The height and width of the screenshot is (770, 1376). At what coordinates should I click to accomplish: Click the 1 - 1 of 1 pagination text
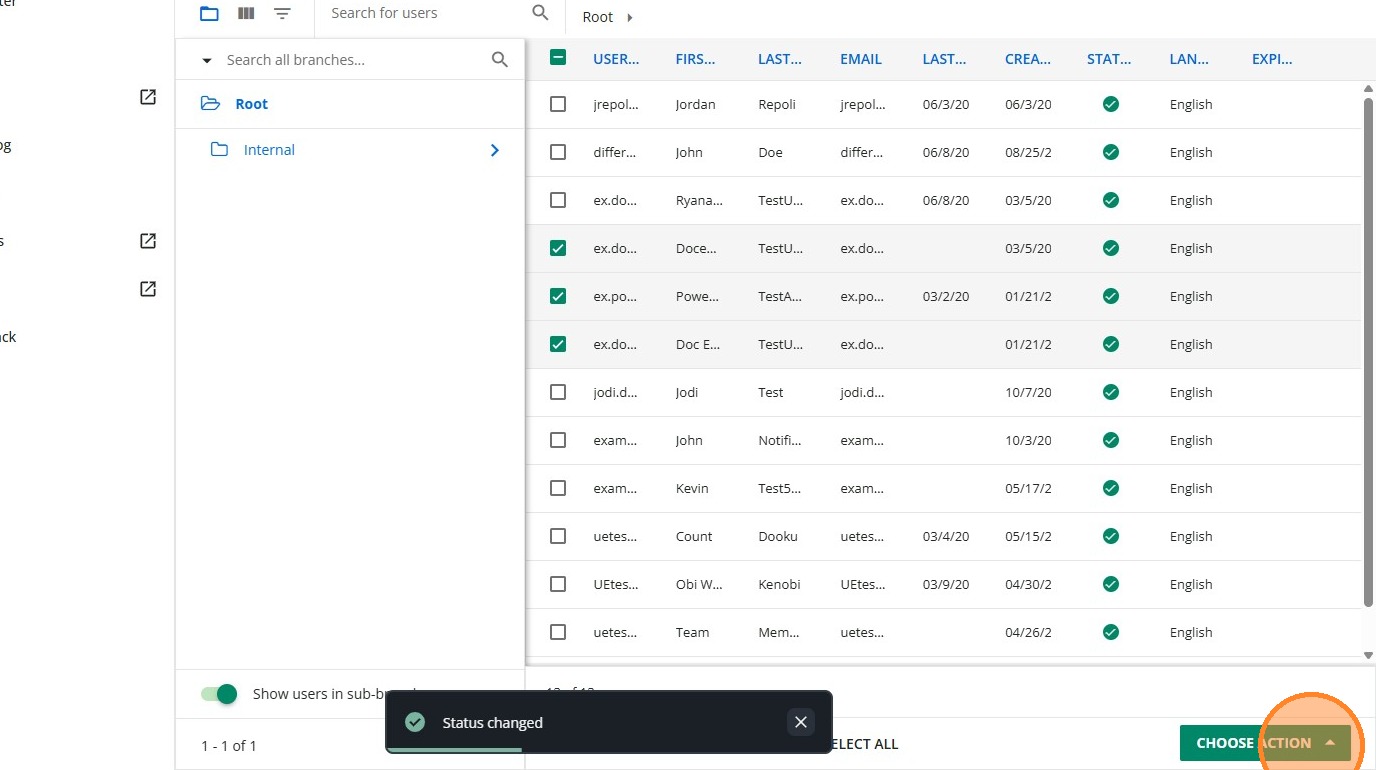pos(229,746)
